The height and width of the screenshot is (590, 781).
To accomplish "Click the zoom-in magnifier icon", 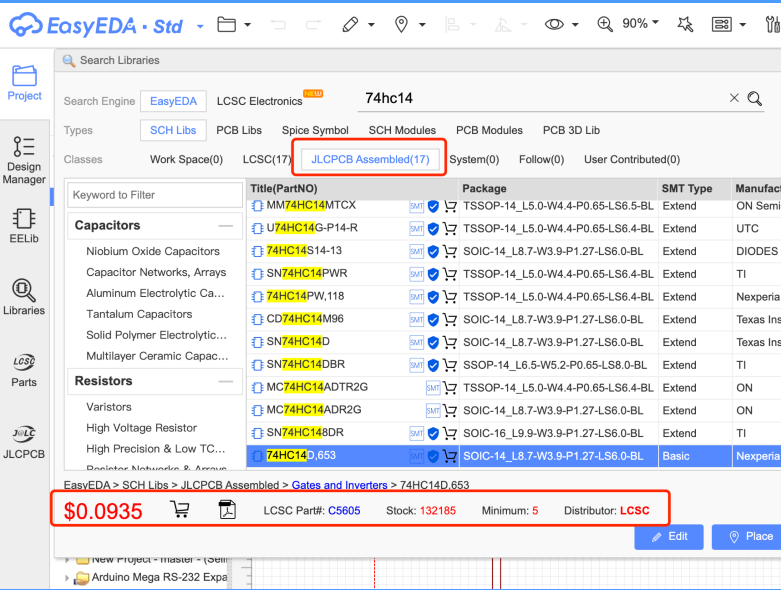I will pyautogui.click(x=605, y=24).
